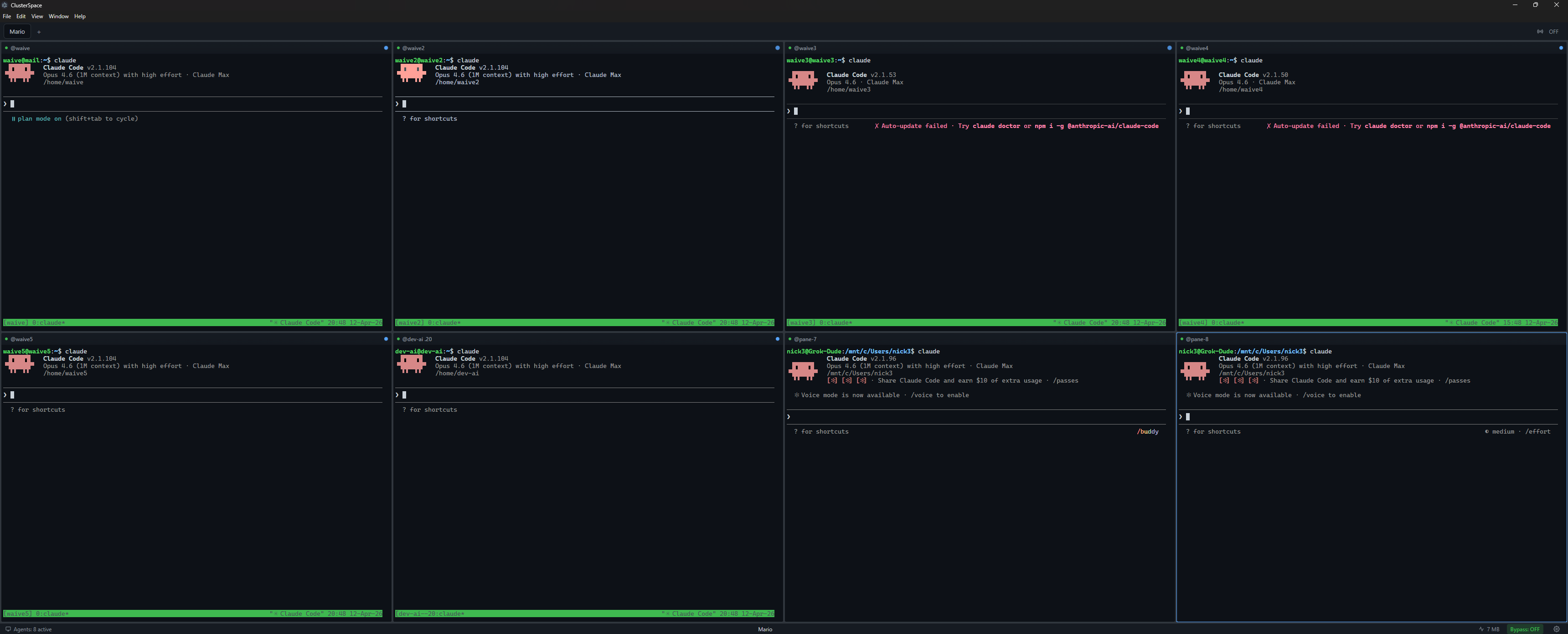The height and width of the screenshot is (634, 1568).
Task: Click the blue dot in @waive2 pane header
Action: click(x=777, y=48)
